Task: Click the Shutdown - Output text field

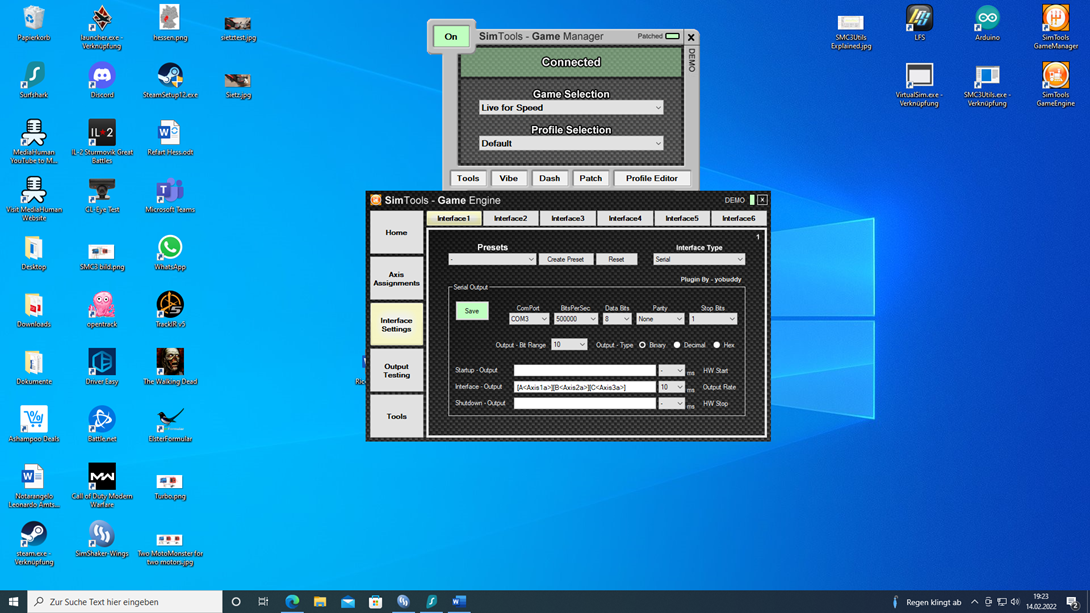Action: point(585,403)
